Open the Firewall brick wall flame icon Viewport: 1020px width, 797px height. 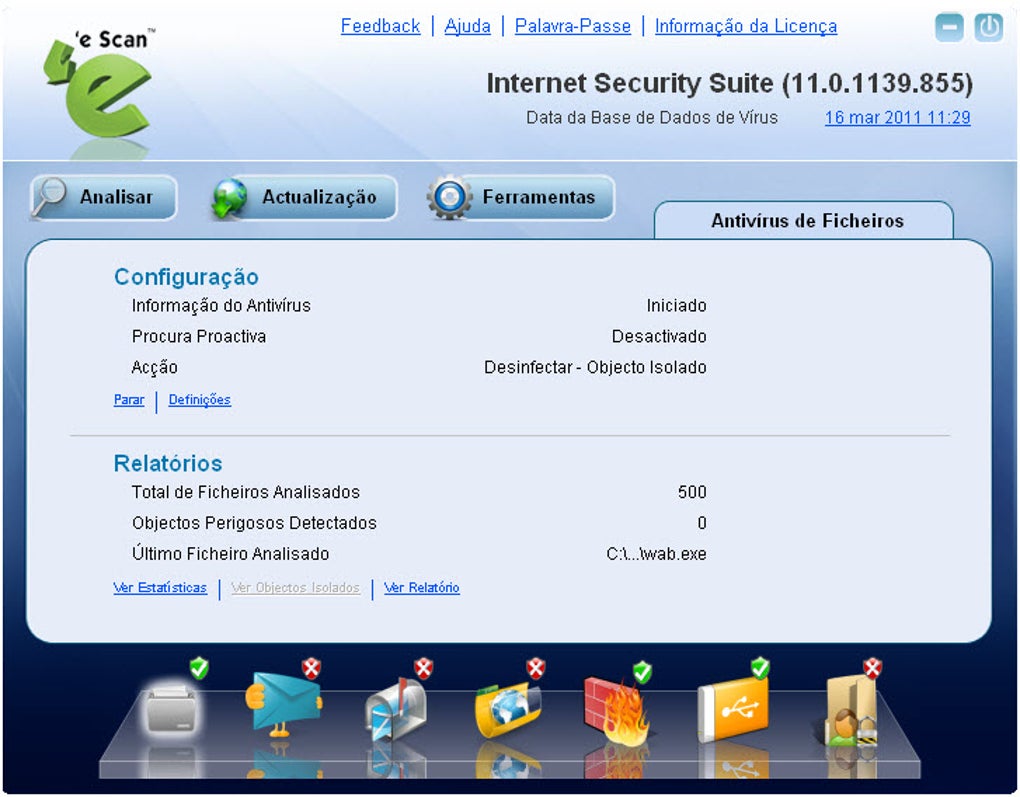pyautogui.click(x=616, y=711)
